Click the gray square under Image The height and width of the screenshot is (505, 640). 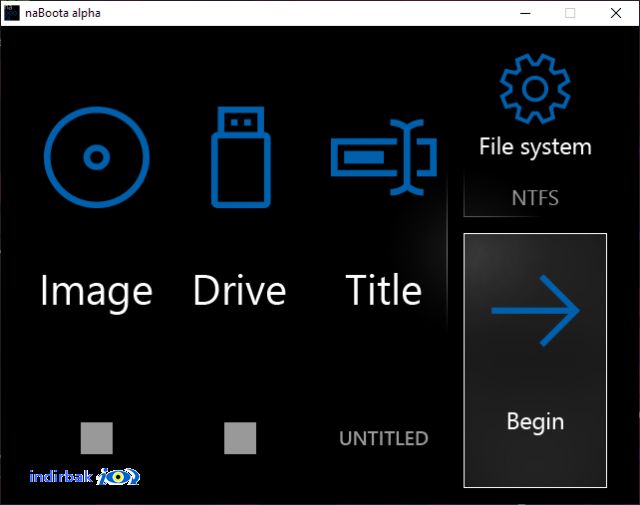pyautogui.click(x=97, y=438)
